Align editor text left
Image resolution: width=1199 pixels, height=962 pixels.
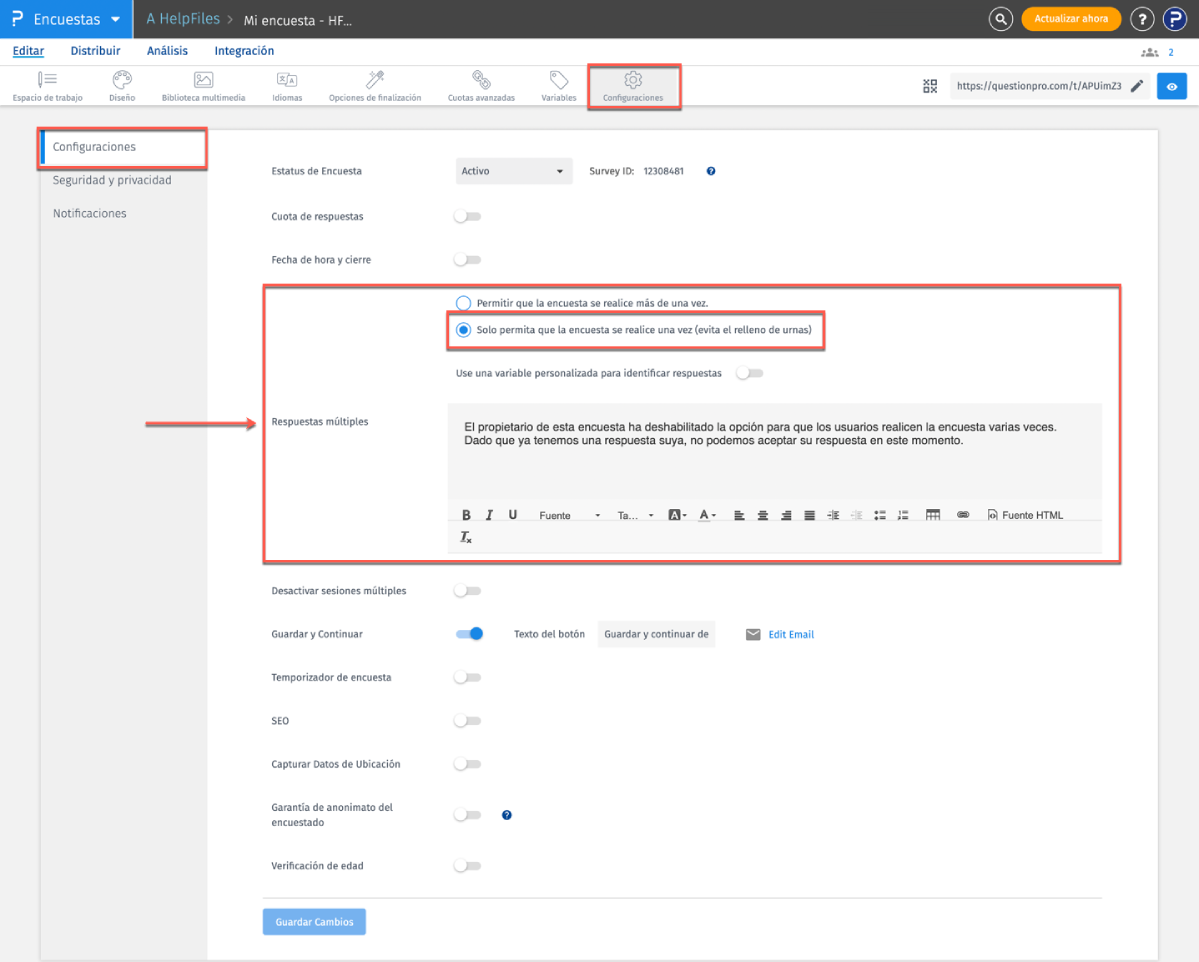pyautogui.click(x=739, y=515)
